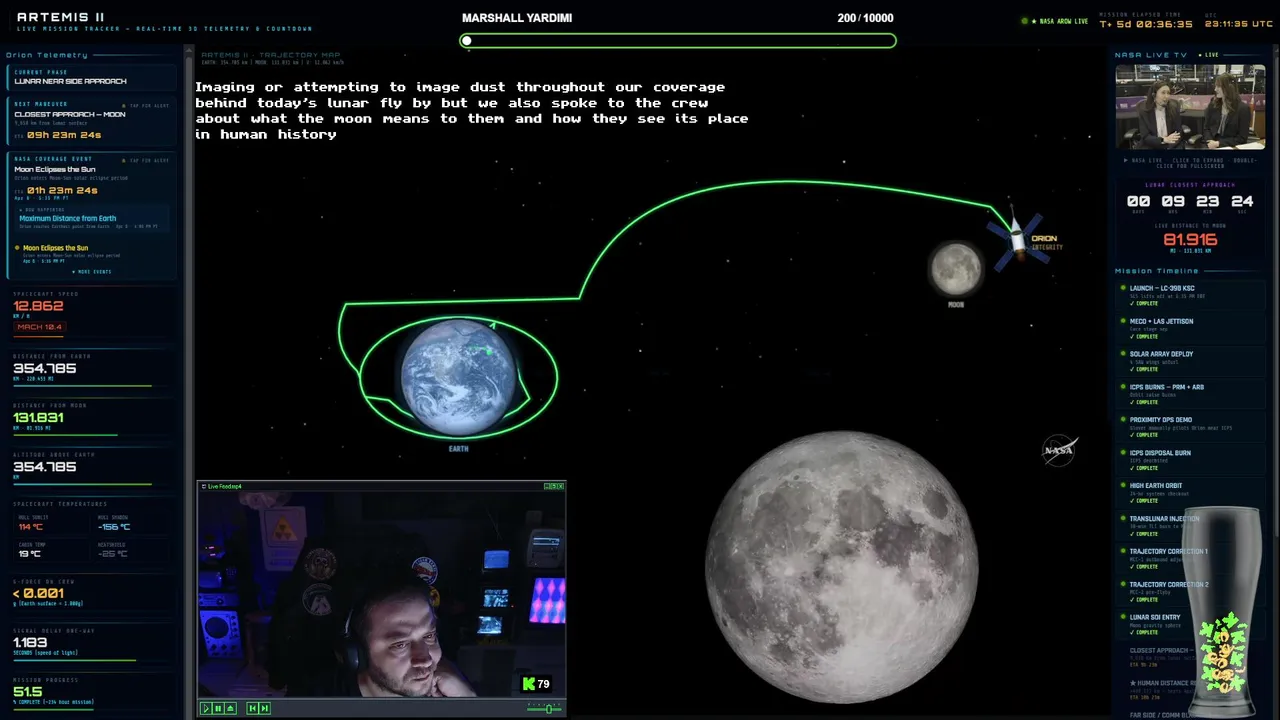Click the Mission Elapsed Time T+ 5d clock

click(x=1146, y=24)
